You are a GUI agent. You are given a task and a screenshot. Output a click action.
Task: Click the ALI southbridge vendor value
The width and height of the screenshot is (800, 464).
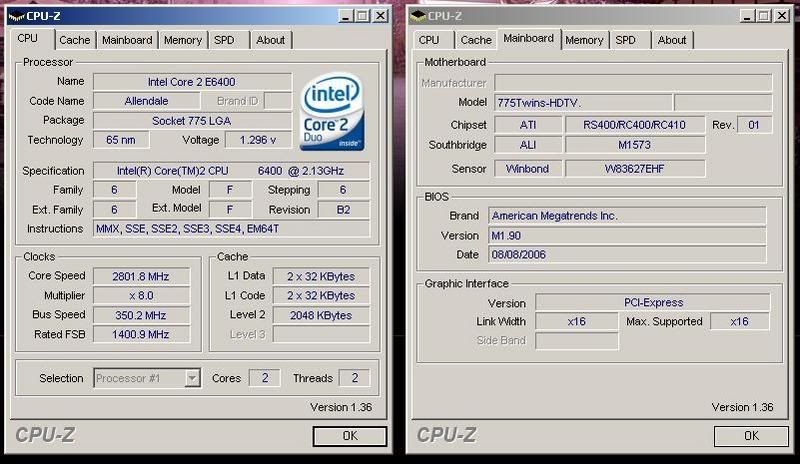pos(528,145)
